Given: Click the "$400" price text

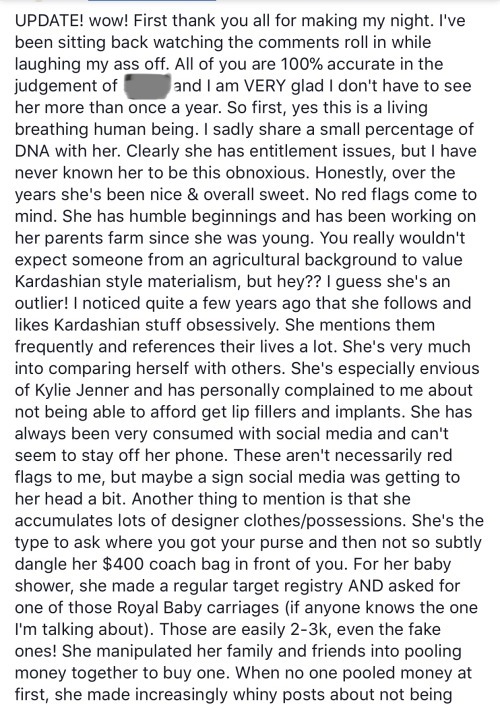Looking at the screenshot, I should pyautogui.click(x=123, y=563).
